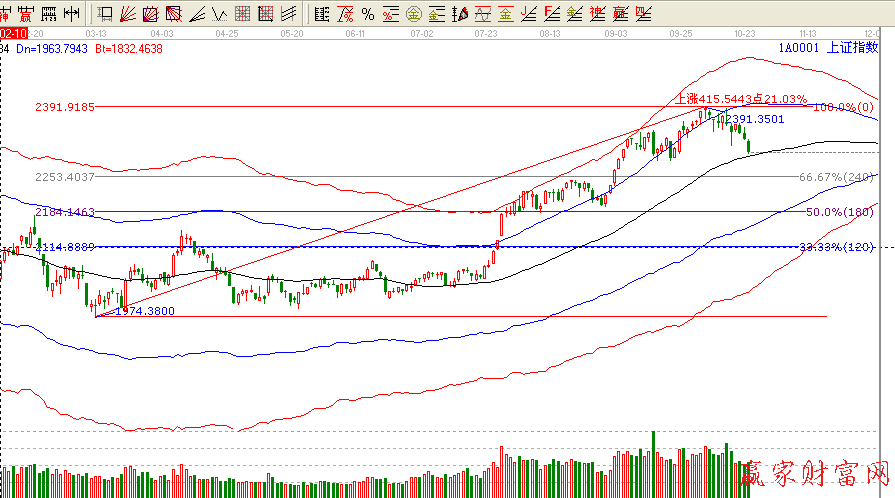The height and width of the screenshot is (498, 895).
Task: Select the horizontal distance measure tool
Action: pyautogui.click(x=72, y=13)
